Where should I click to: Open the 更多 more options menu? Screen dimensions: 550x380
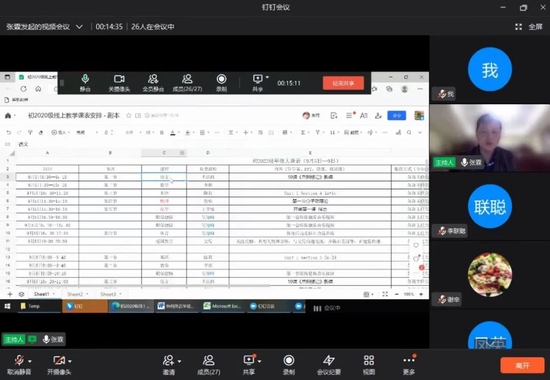tap(409, 365)
